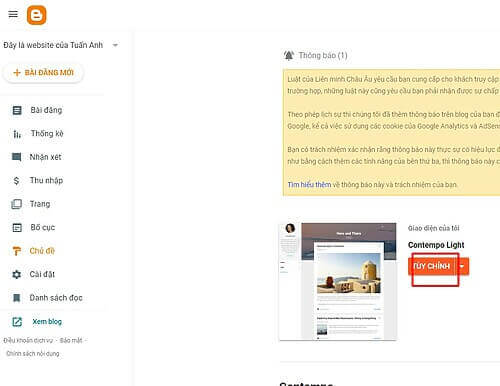Open the Chính sách nội dung link
The width and height of the screenshot is (500, 386).
coord(33,353)
